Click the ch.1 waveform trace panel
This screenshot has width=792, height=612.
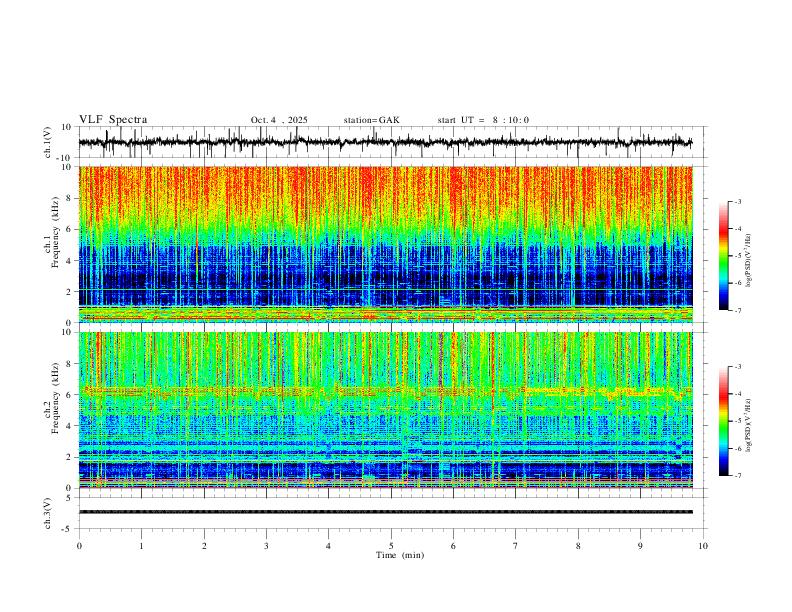coord(393,142)
